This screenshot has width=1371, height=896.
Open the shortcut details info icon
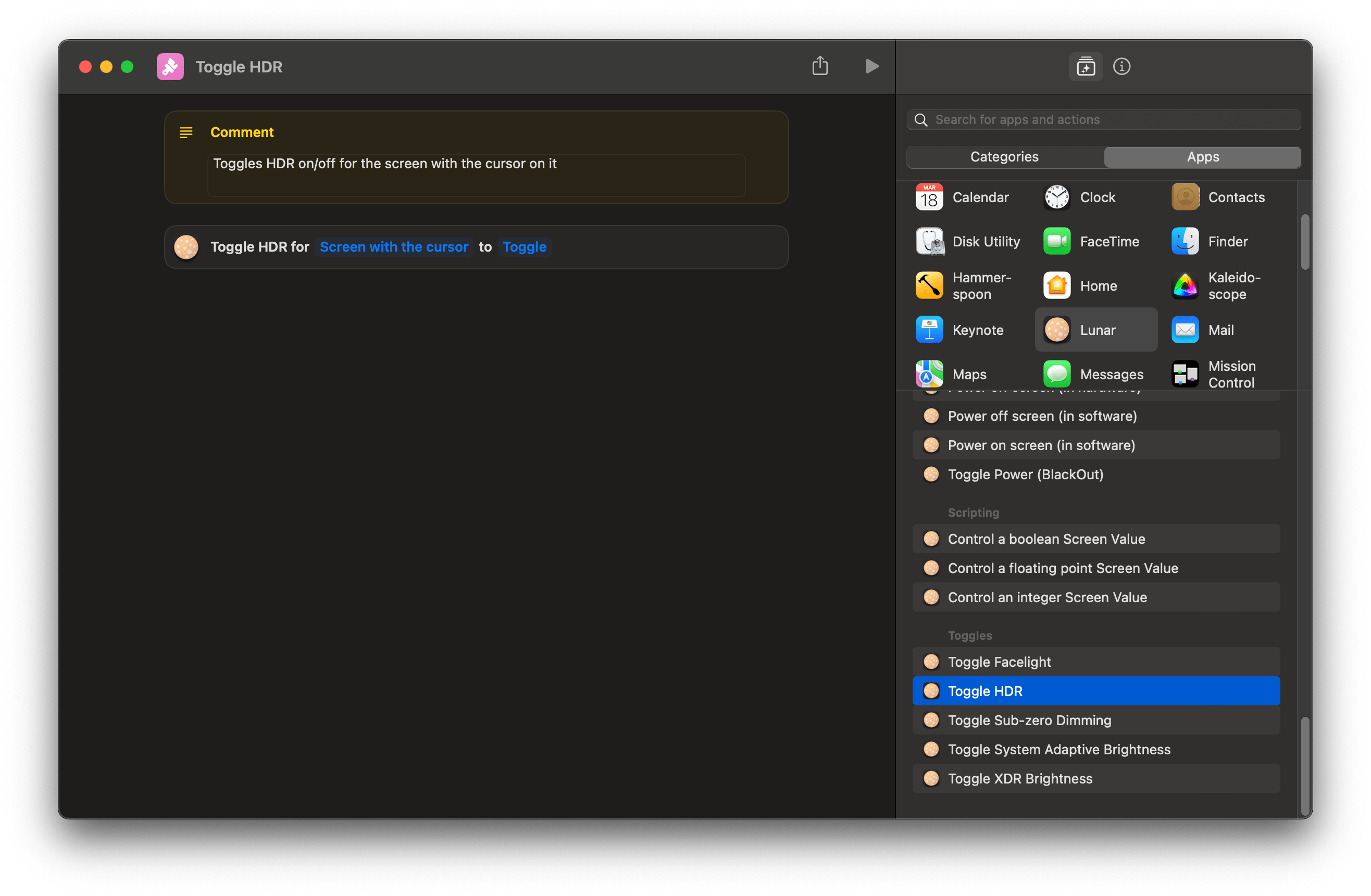(x=1121, y=66)
